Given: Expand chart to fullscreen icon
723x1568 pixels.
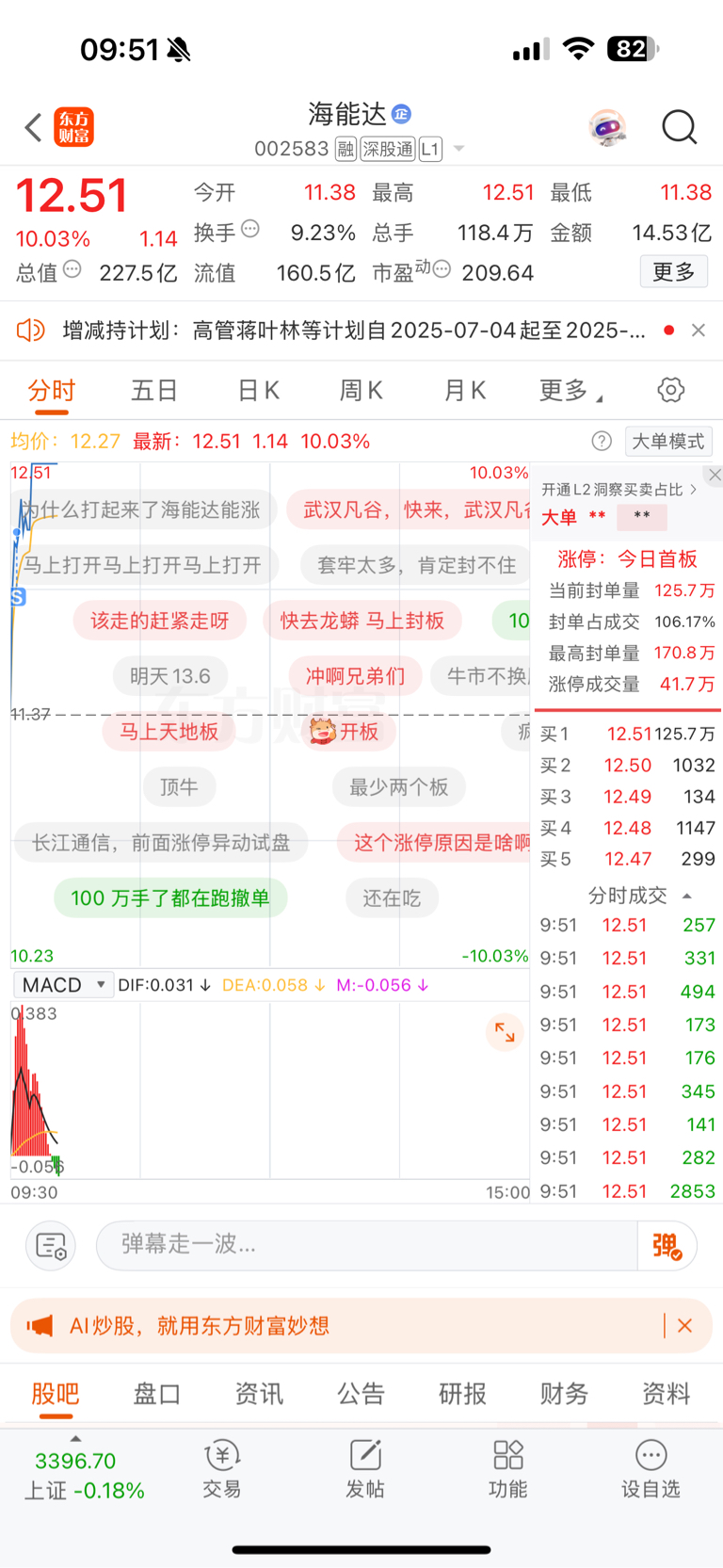Looking at the screenshot, I should [505, 1032].
